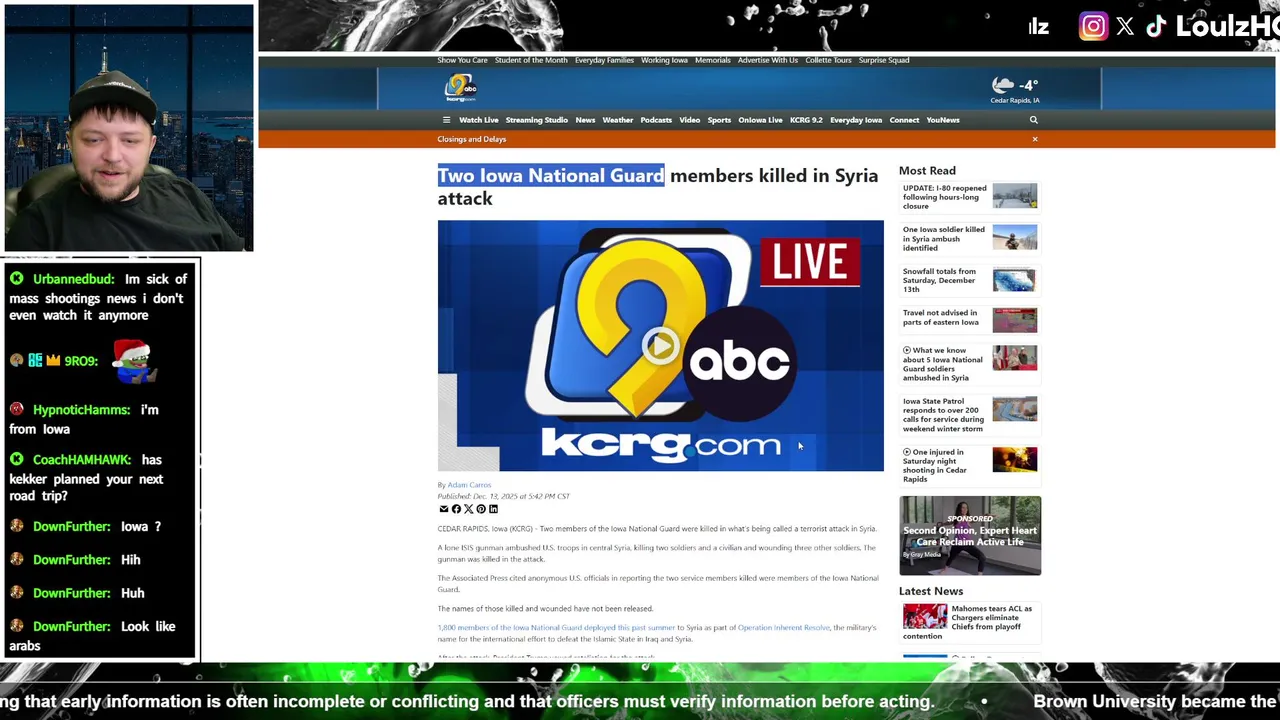Share article on X icon
The height and width of the screenshot is (720, 1280).
click(x=468, y=509)
